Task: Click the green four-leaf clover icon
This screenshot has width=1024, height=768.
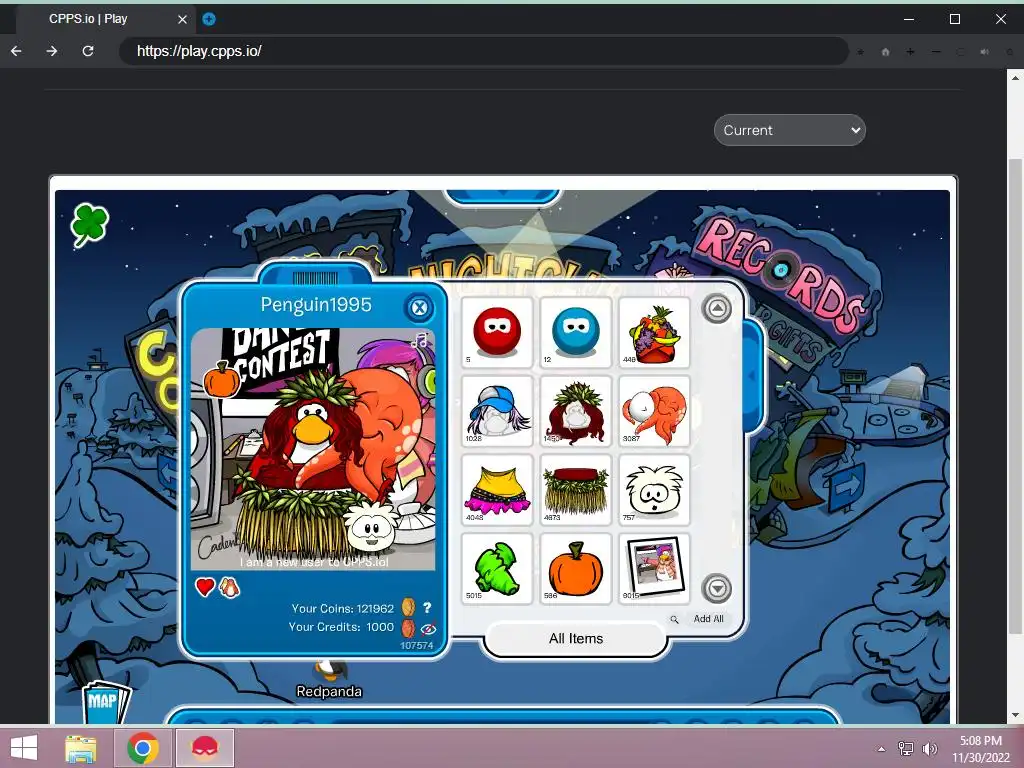Action: (89, 224)
